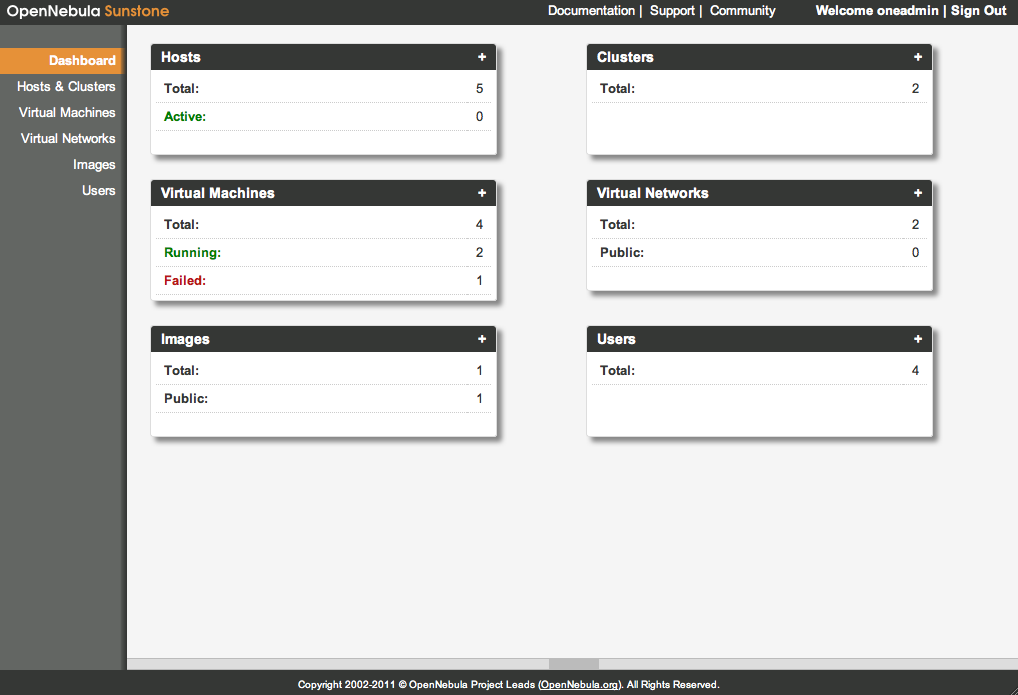The width and height of the screenshot is (1018, 695).
Task: Open the Users section from the sidebar
Action: pyautogui.click(x=99, y=190)
